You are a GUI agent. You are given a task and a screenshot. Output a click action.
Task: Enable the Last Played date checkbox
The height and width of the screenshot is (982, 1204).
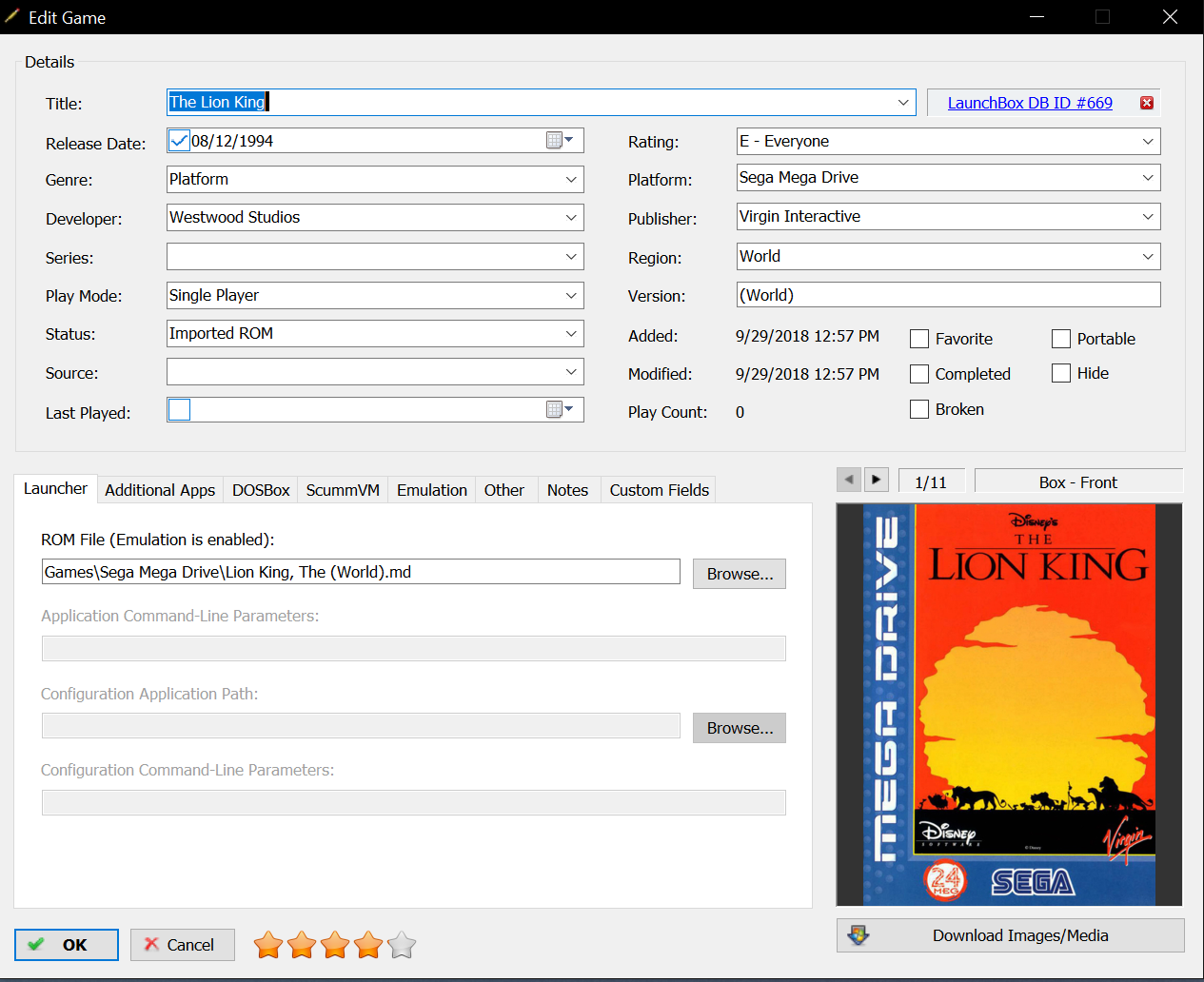tap(179, 409)
